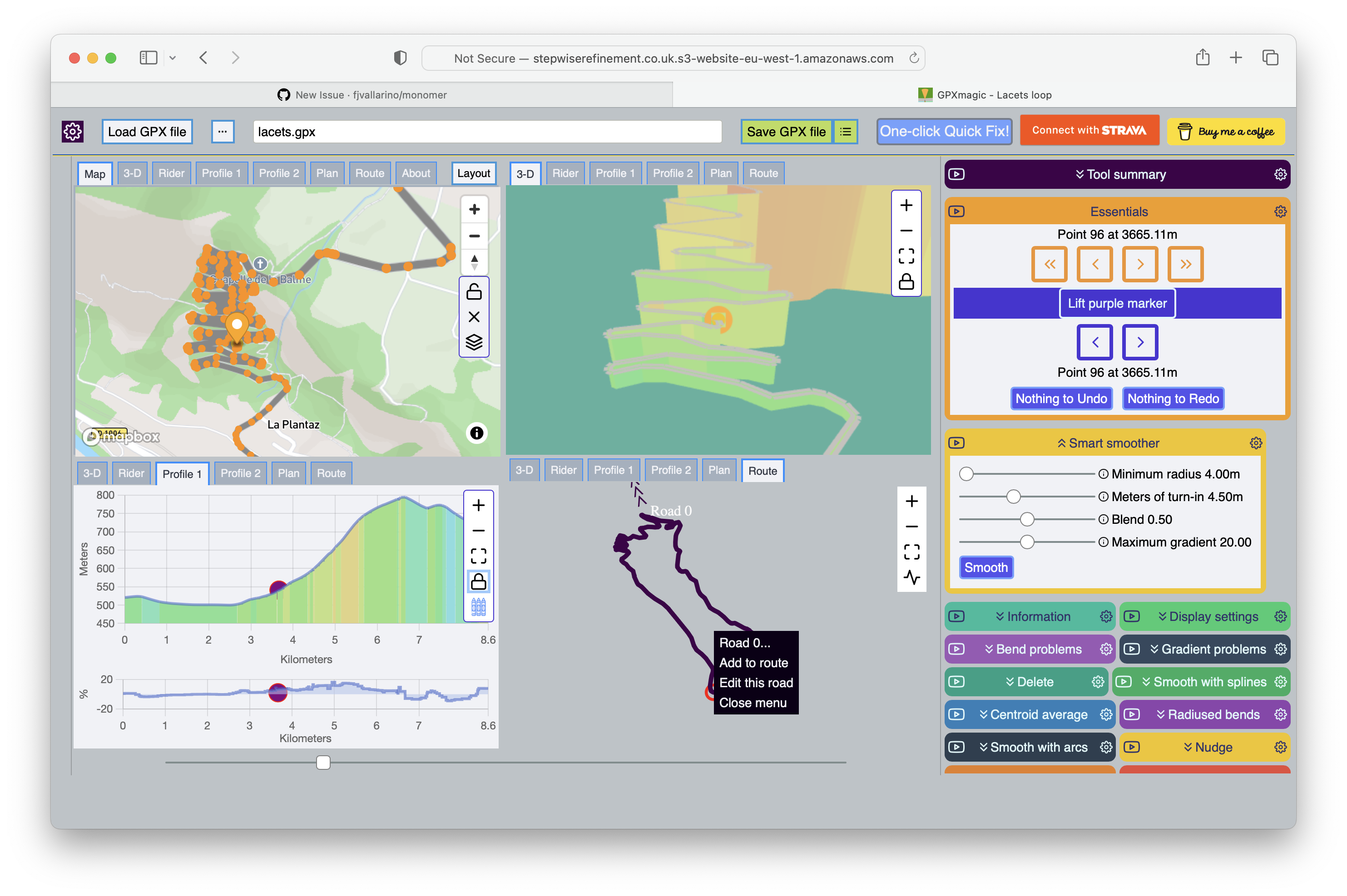Click the crayons recolor icon on Profile 1
The width and height of the screenshot is (1347, 896).
pyautogui.click(x=479, y=606)
